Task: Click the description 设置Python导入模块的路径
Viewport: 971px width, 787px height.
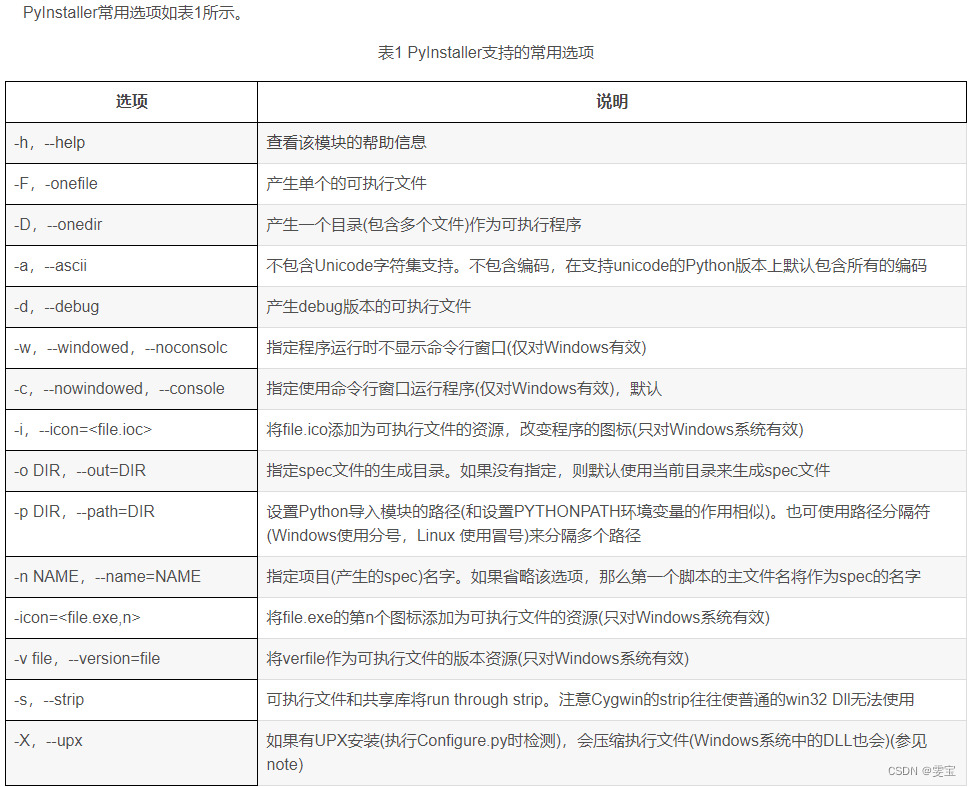Action: [x=612, y=524]
